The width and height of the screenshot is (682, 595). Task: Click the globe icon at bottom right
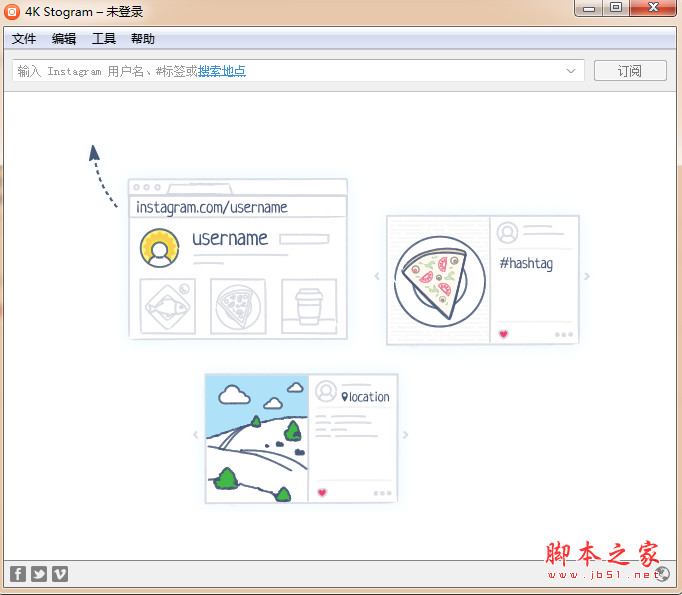point(662,574)
